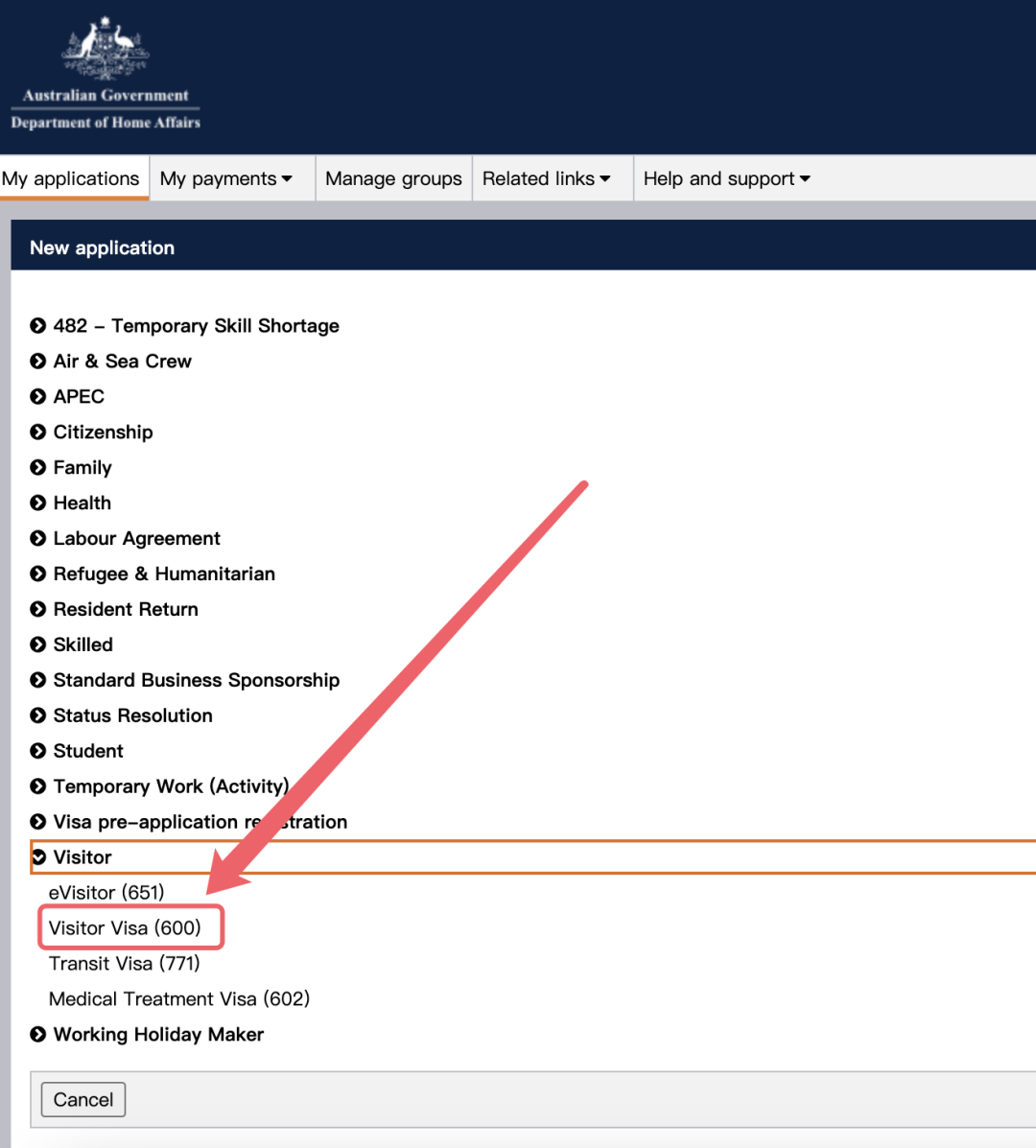1036x1148 pixels.
Task: Click the Visa pre-application registration arrow icon
Action: [x=38, y=822]
